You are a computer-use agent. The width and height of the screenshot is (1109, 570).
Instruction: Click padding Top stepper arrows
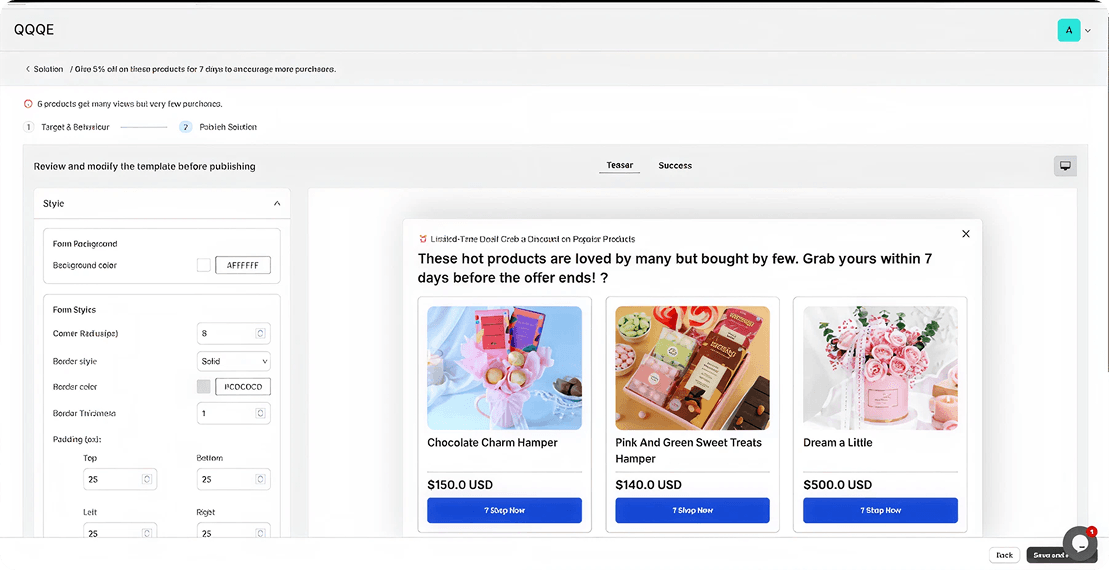pyautogui.click(x=147, y=480)
